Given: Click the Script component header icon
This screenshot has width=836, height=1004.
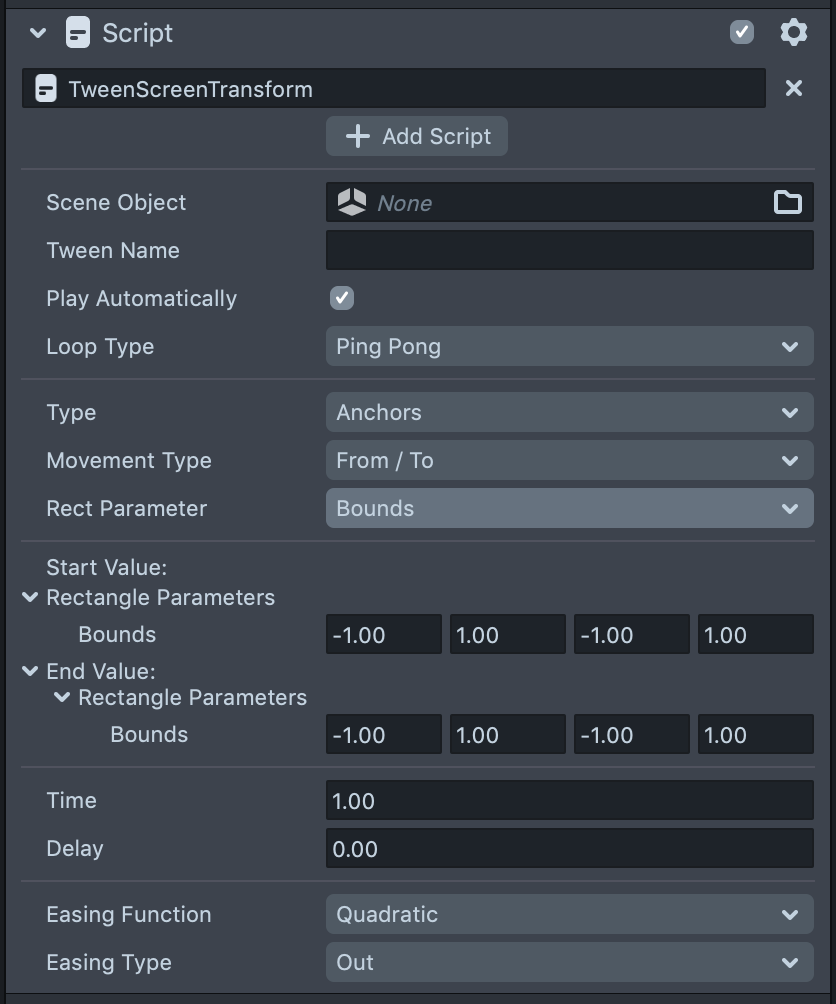Looking at the screenshot, I should tap(78, 33).
